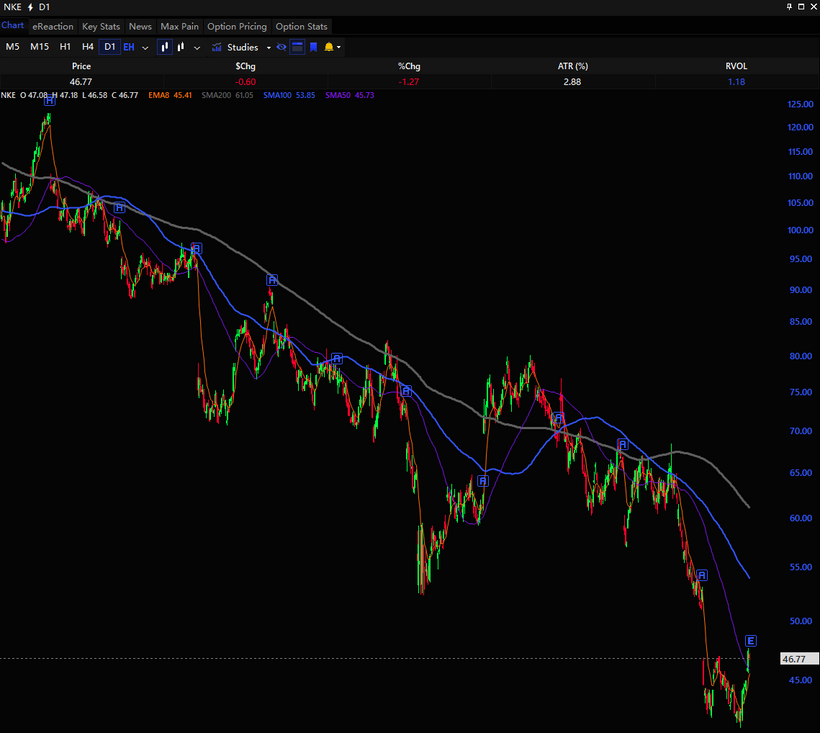The height and width of the screenshot is (733, 820).
Task: Go to the Option Stats tab
Action: click(301, 27)
